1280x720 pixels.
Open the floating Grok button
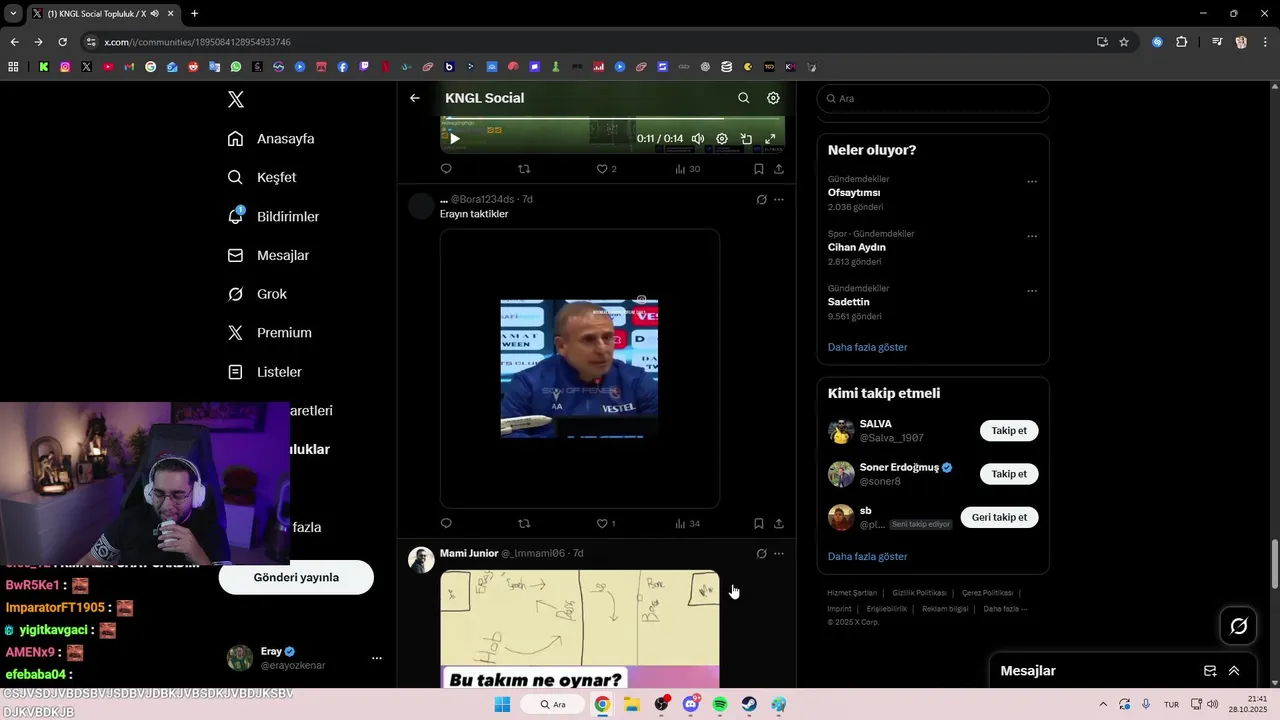tap(1239, 626)
